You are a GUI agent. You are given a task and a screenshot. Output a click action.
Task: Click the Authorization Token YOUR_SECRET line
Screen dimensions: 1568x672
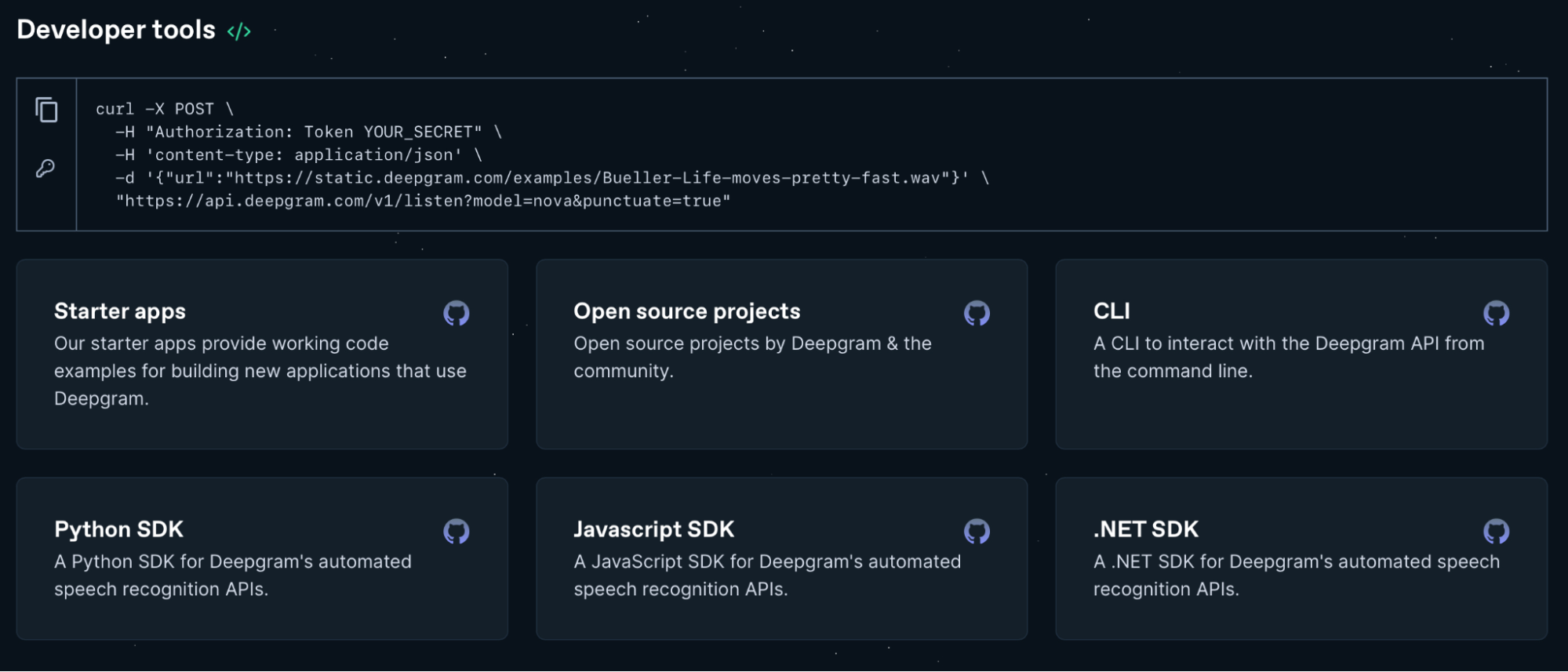coord(308,132)
